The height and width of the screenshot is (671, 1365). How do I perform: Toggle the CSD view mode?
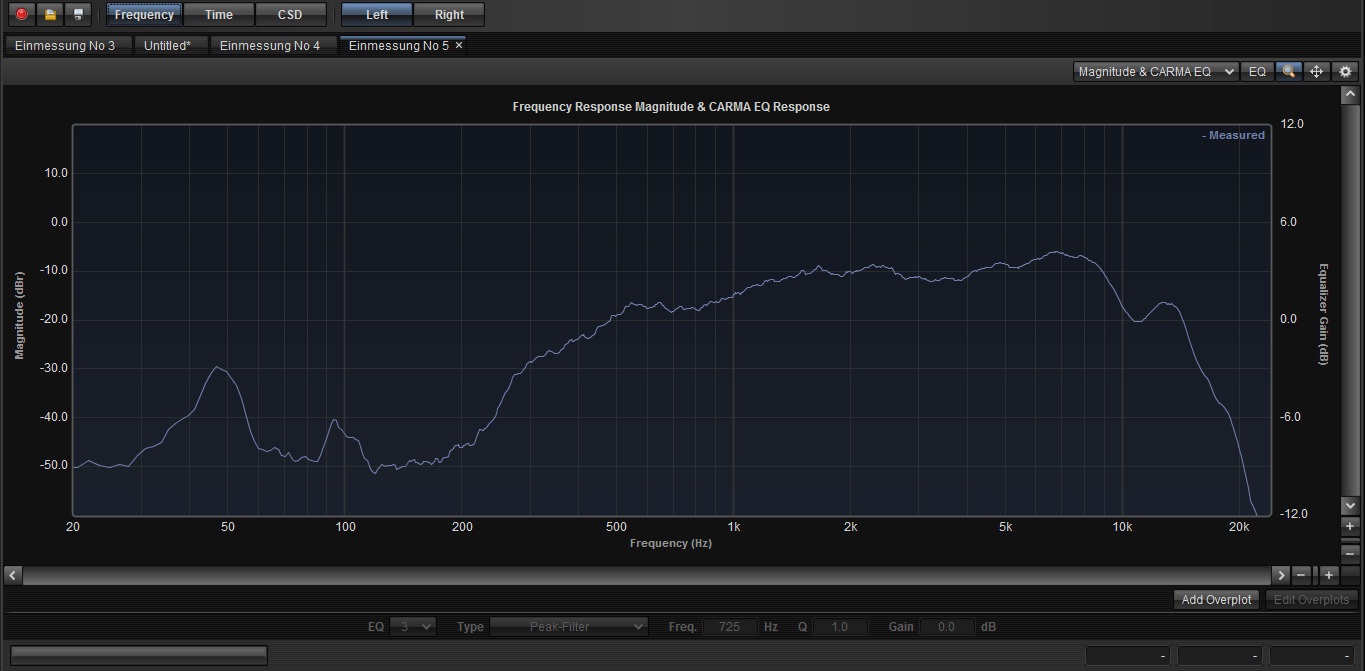pos(290,15)
